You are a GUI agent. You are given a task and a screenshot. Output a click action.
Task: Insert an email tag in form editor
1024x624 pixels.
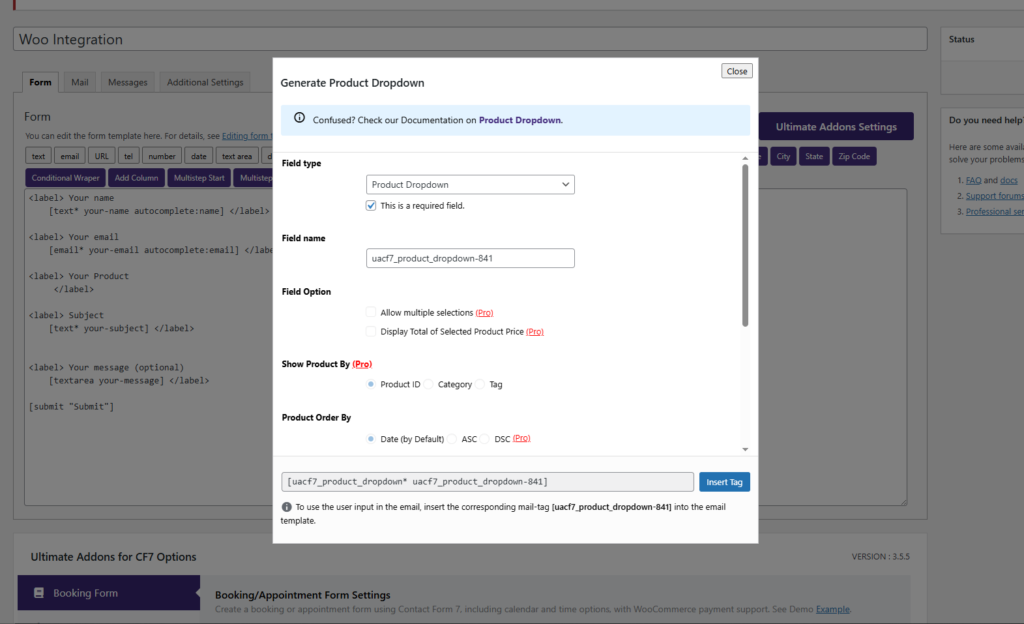(70, 156)
